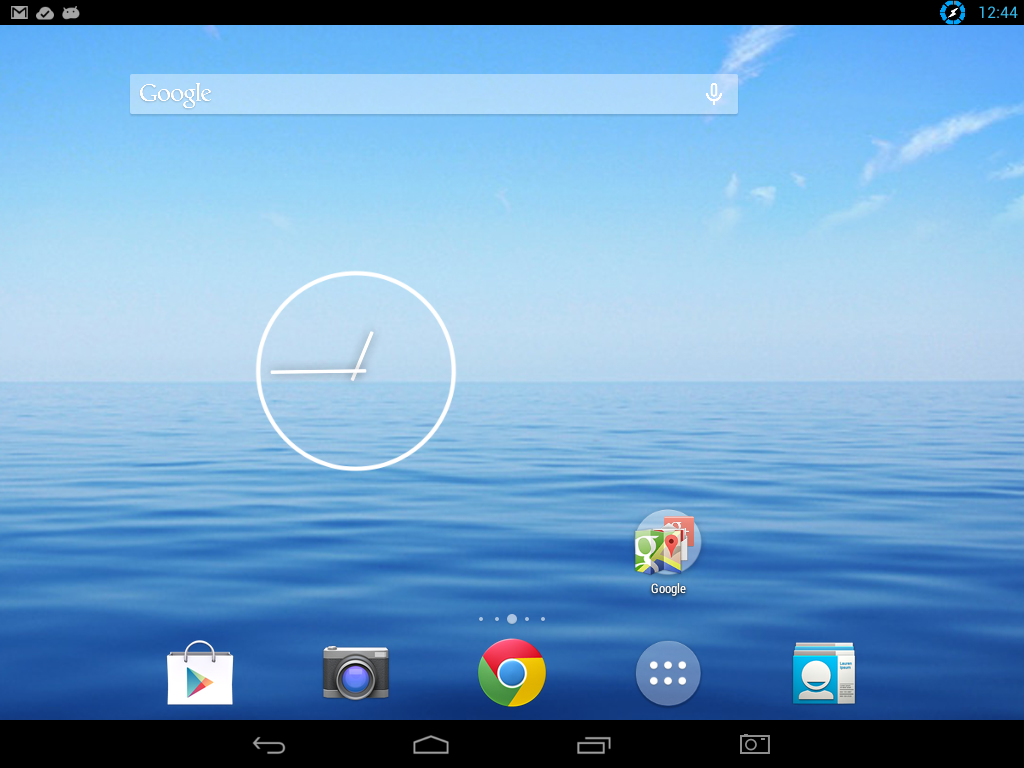
Task: Tap the Android debug notification icon
Action: coord(71,12)
